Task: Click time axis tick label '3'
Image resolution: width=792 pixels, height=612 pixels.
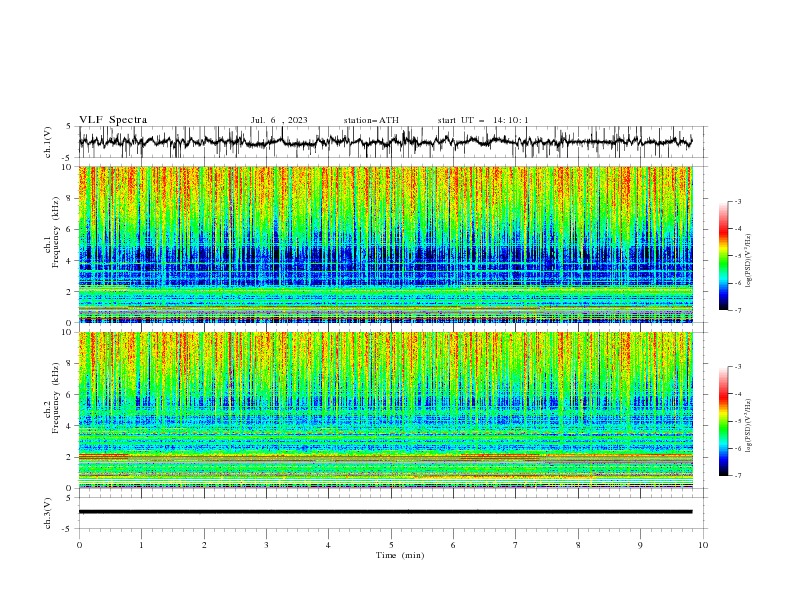Action: pos(266,545)
